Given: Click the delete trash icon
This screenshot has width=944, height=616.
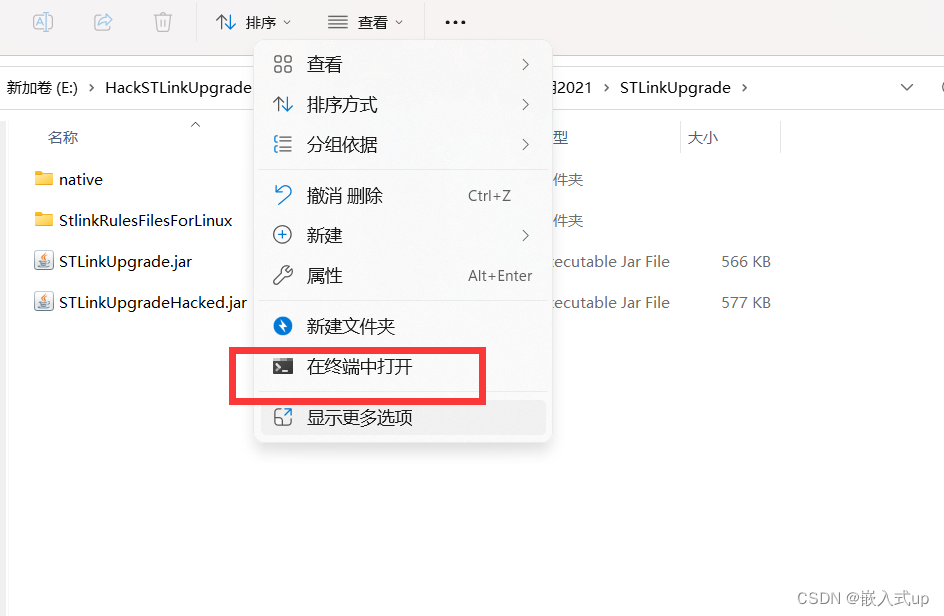Looking at the screenshot, I should pos(163,22).
